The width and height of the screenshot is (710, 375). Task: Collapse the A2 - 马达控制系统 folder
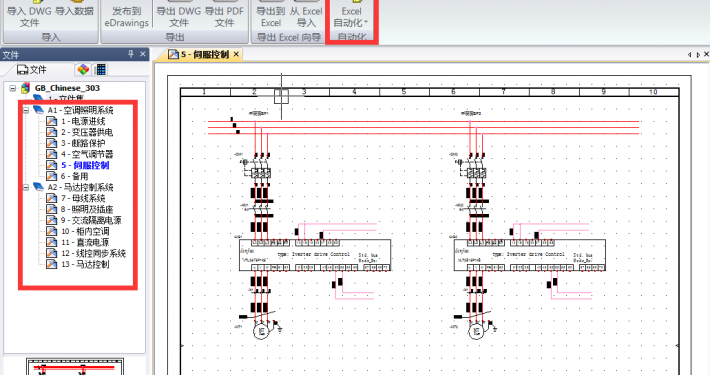[x=26, y=187]
